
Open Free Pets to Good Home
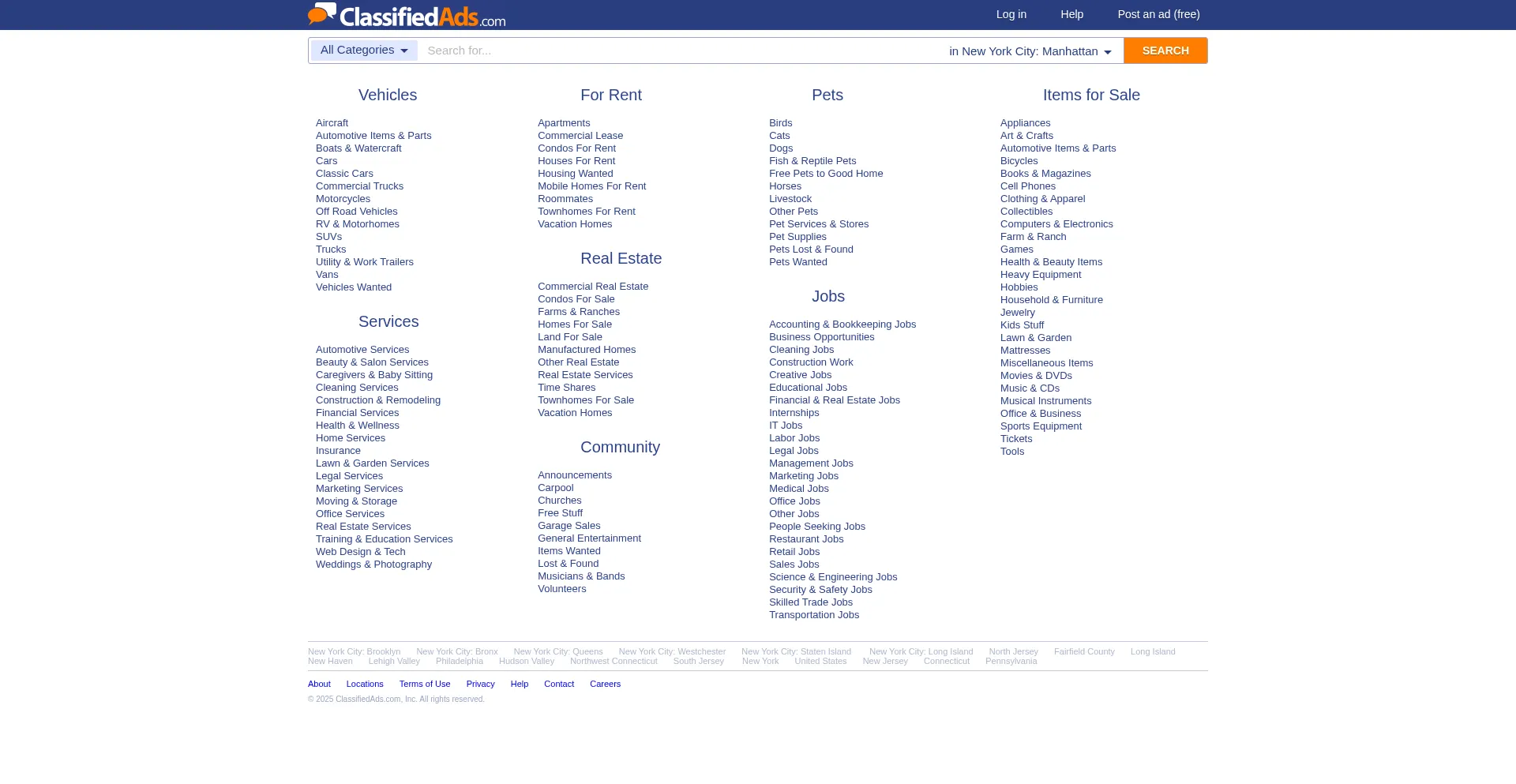(x=826, y=174)
